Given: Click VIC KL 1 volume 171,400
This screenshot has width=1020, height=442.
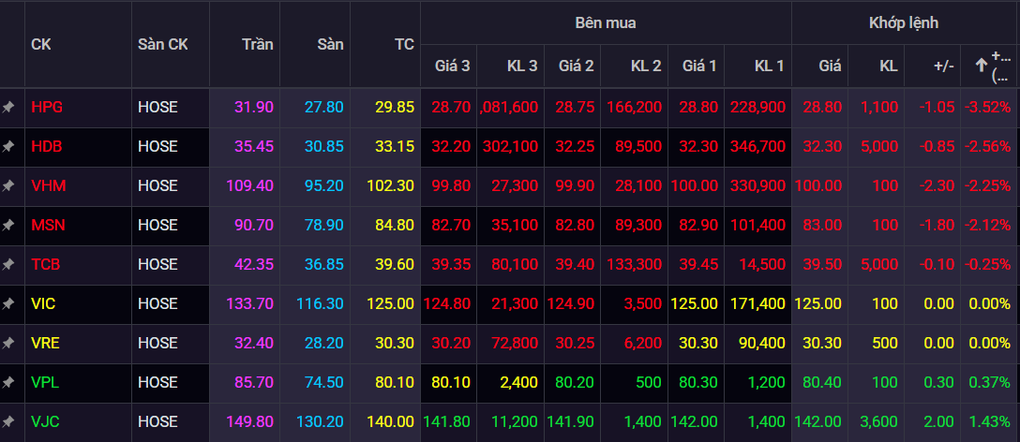Looking at the screenshot, I should tap(758, 304).
